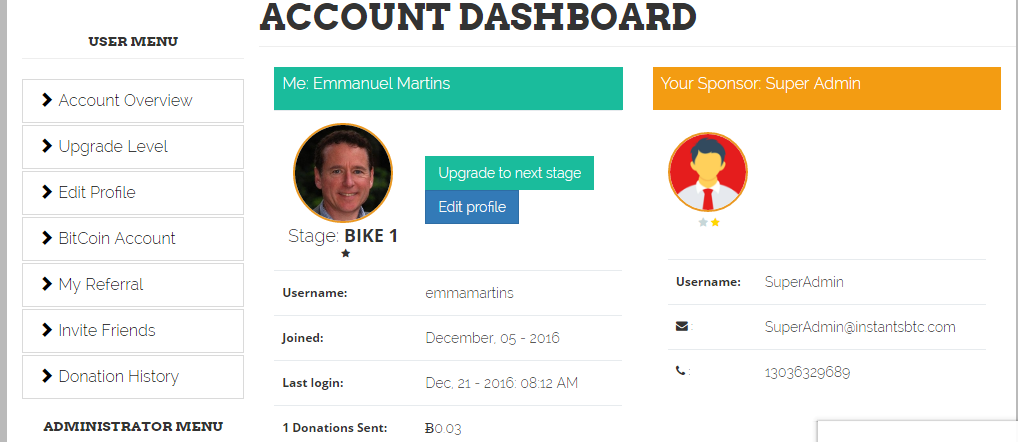Screen dimensions: 1018x442
Task: Click the chevron icon beside My Referral
Action: [x=46, y=284]
